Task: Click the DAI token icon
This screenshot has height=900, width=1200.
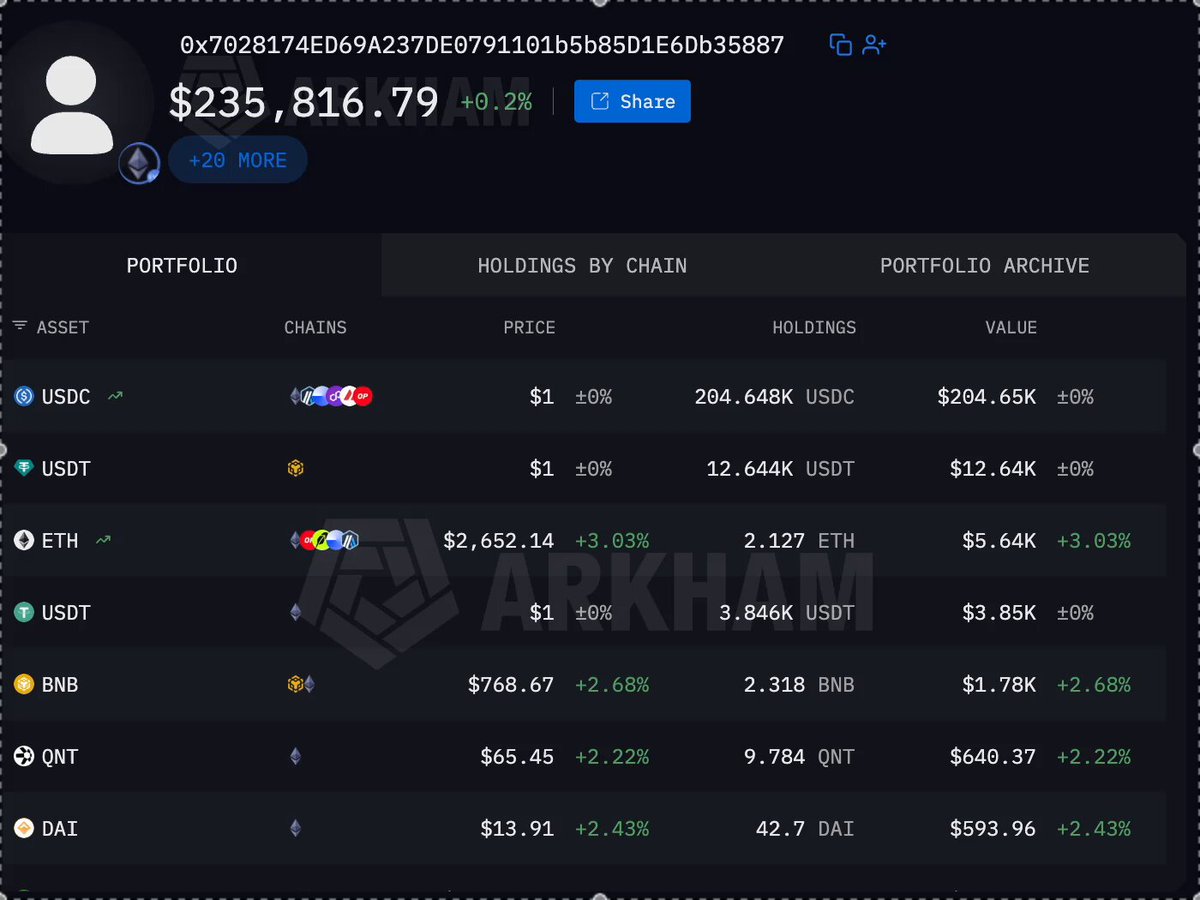Action: [x=24, y=829]
